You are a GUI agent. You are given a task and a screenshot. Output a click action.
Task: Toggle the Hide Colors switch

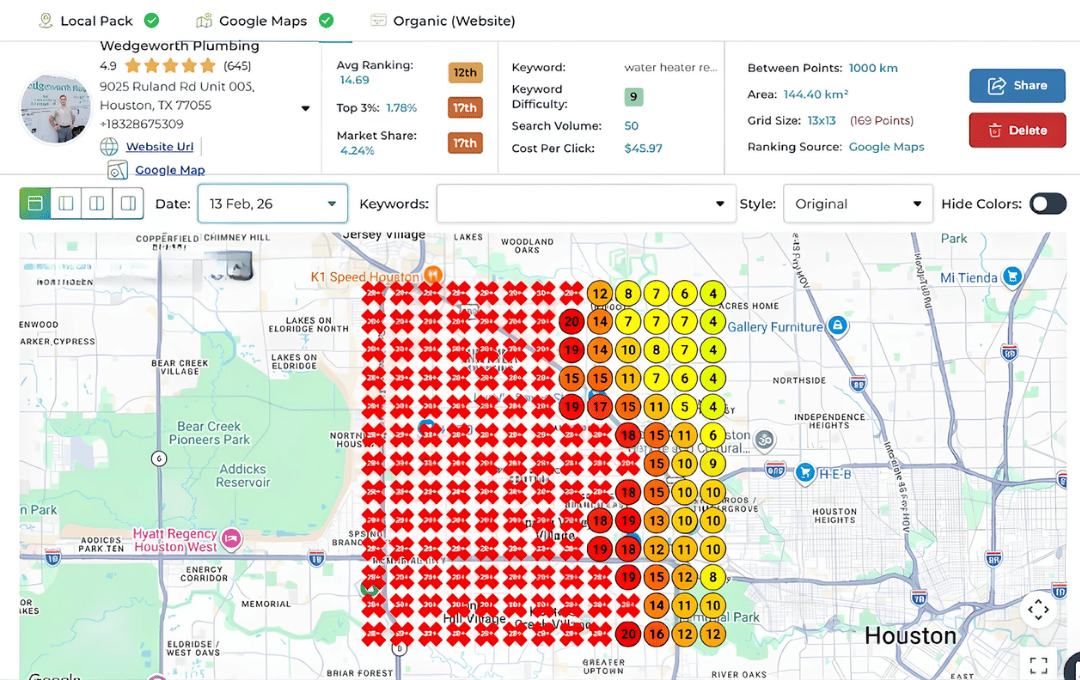tap(1048, 203)
